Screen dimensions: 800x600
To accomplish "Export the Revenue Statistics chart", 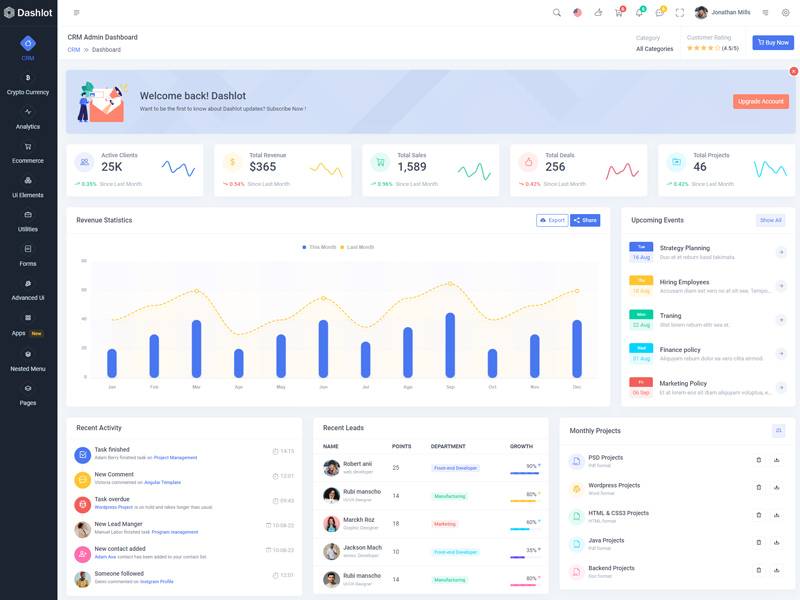I will 552,220.
